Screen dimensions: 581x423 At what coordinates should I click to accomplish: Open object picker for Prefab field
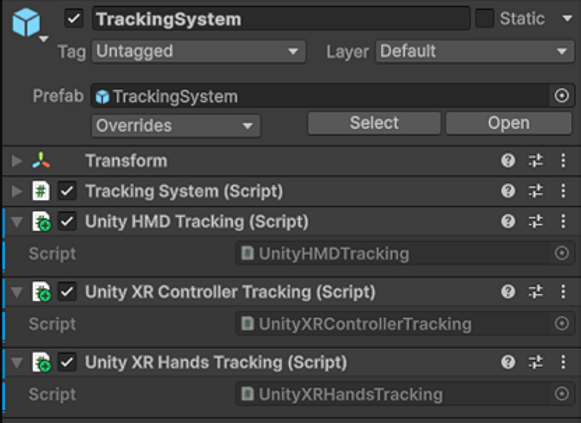coord(562,96)
